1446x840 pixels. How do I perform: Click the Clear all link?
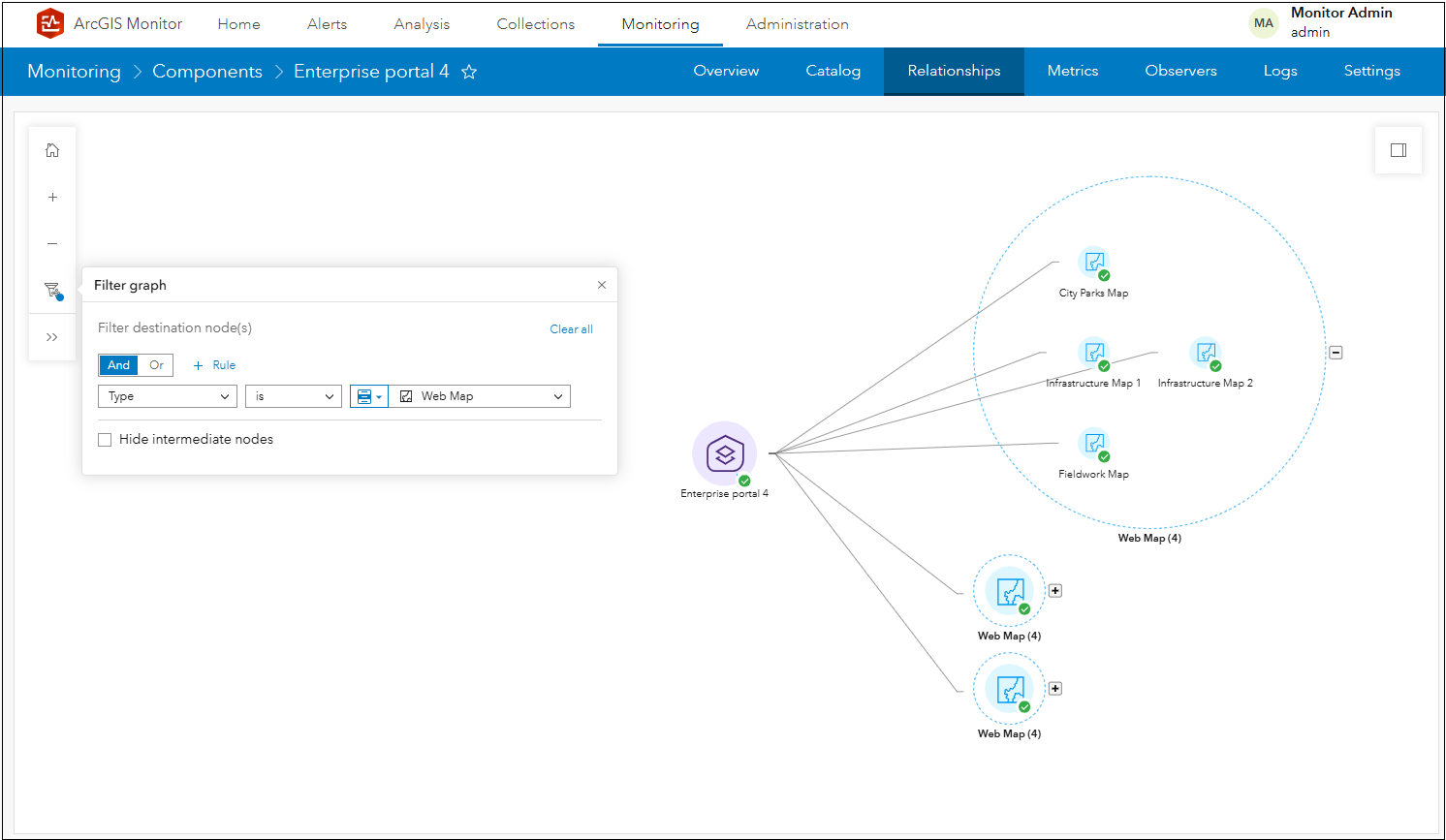[x=571, y=329]
